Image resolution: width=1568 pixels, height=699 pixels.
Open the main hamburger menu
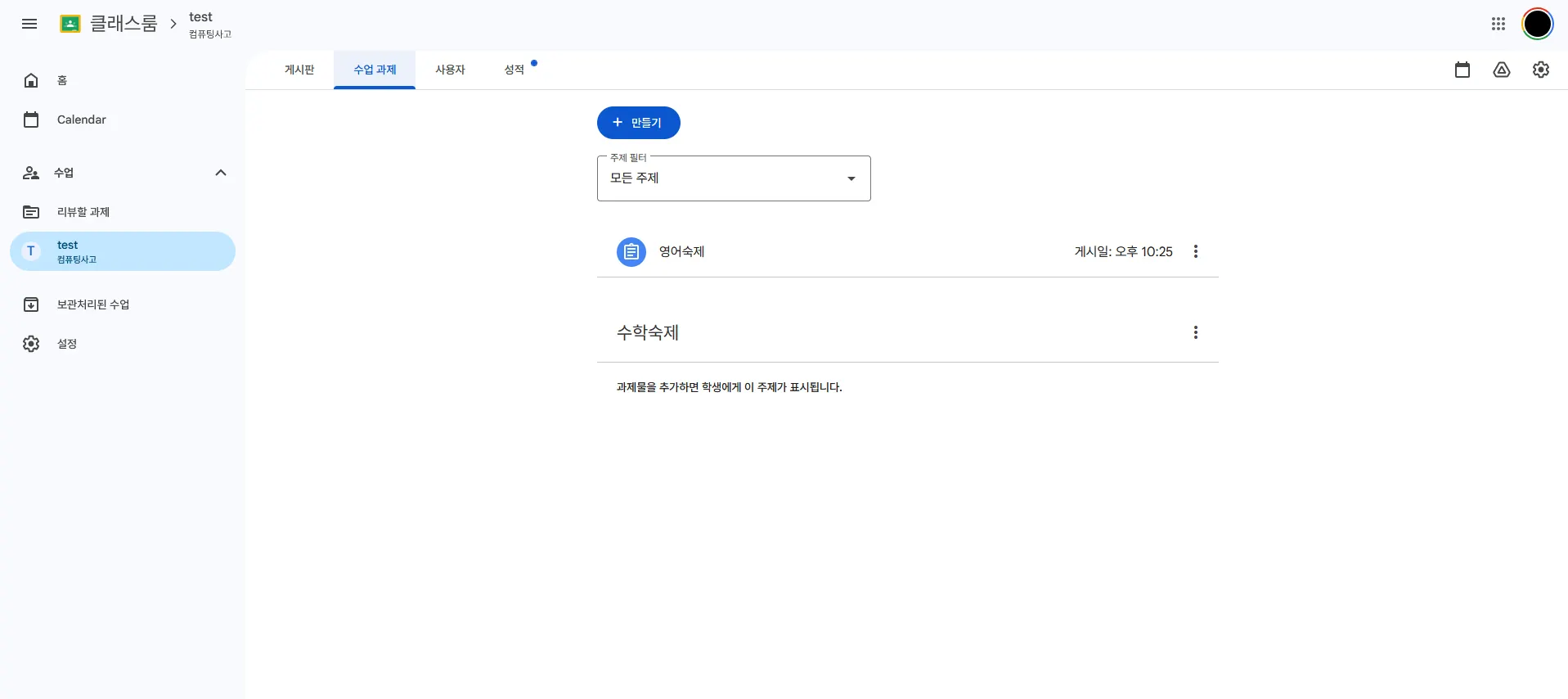click(x=29, y=24)
